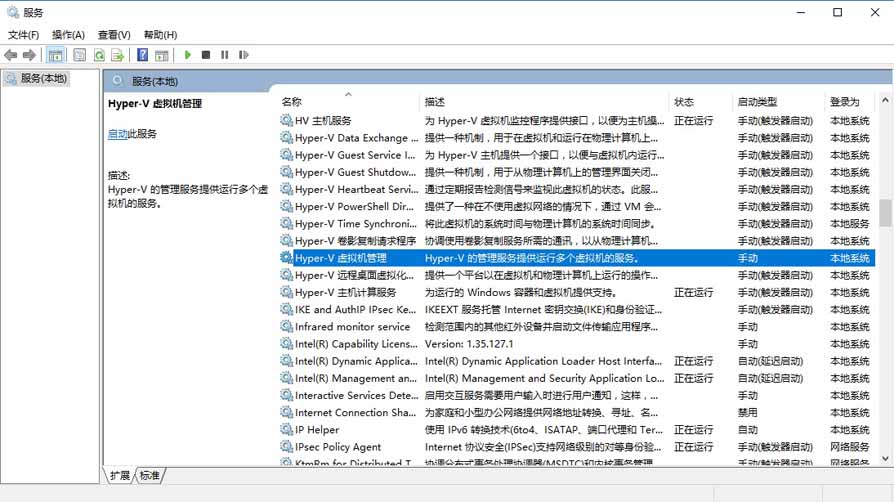The width and height of the screenshot is (894, 502).
Task: Open the 查看(V) menu
Action: pyautogui.click(x=114, y=34)
